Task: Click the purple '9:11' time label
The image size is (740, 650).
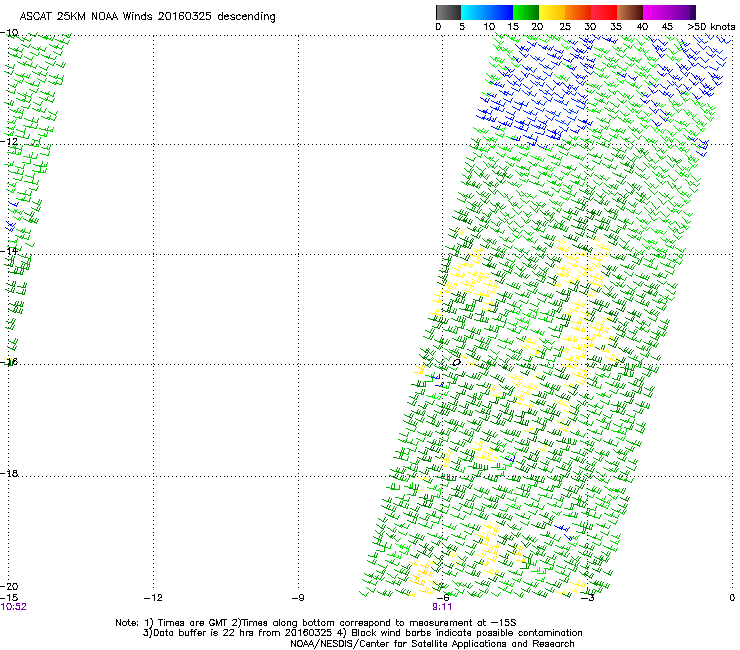Action: pos(442,607)
